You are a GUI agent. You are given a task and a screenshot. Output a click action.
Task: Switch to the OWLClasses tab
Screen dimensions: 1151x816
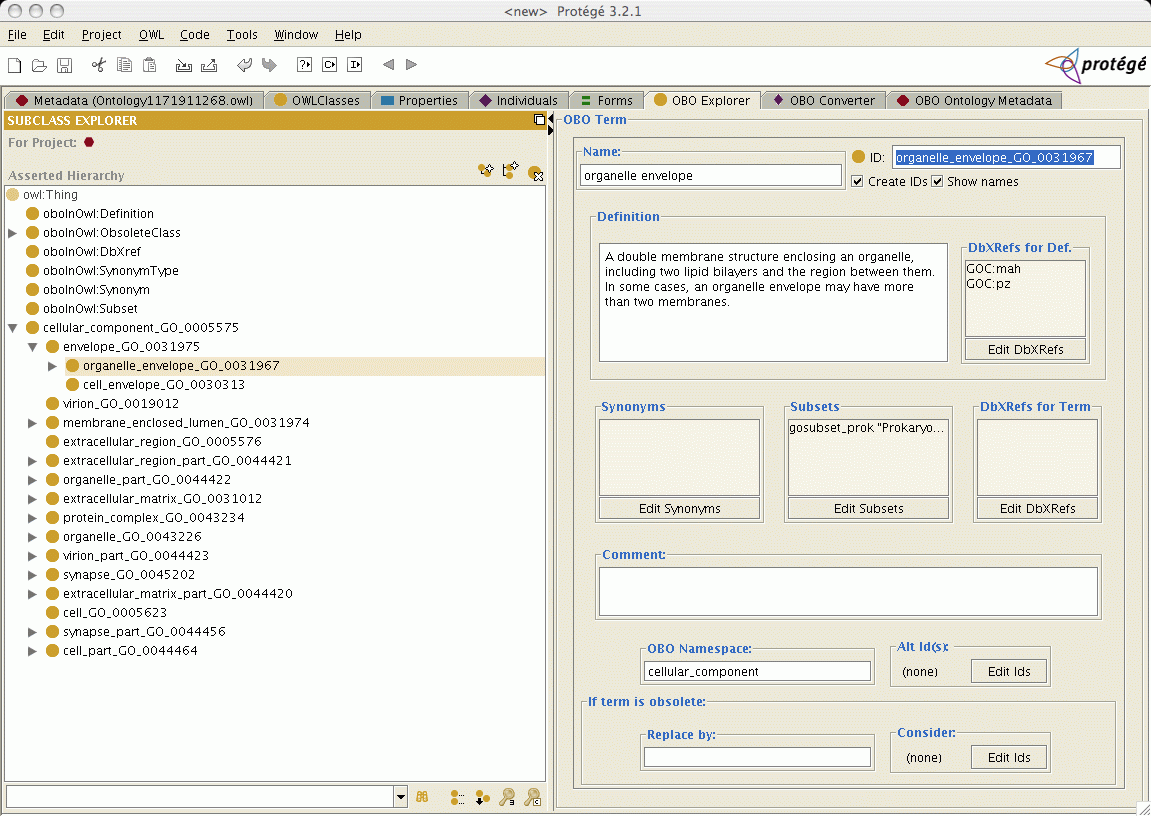tap(317, 101)
